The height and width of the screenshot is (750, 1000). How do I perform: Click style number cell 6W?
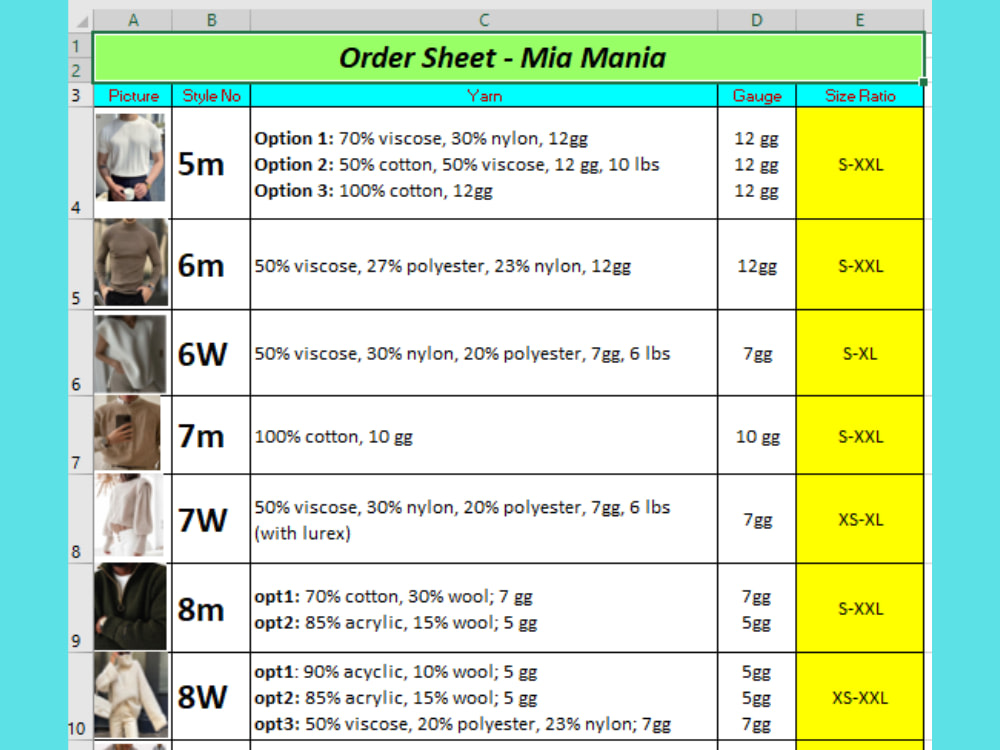[x=211, y=353]
